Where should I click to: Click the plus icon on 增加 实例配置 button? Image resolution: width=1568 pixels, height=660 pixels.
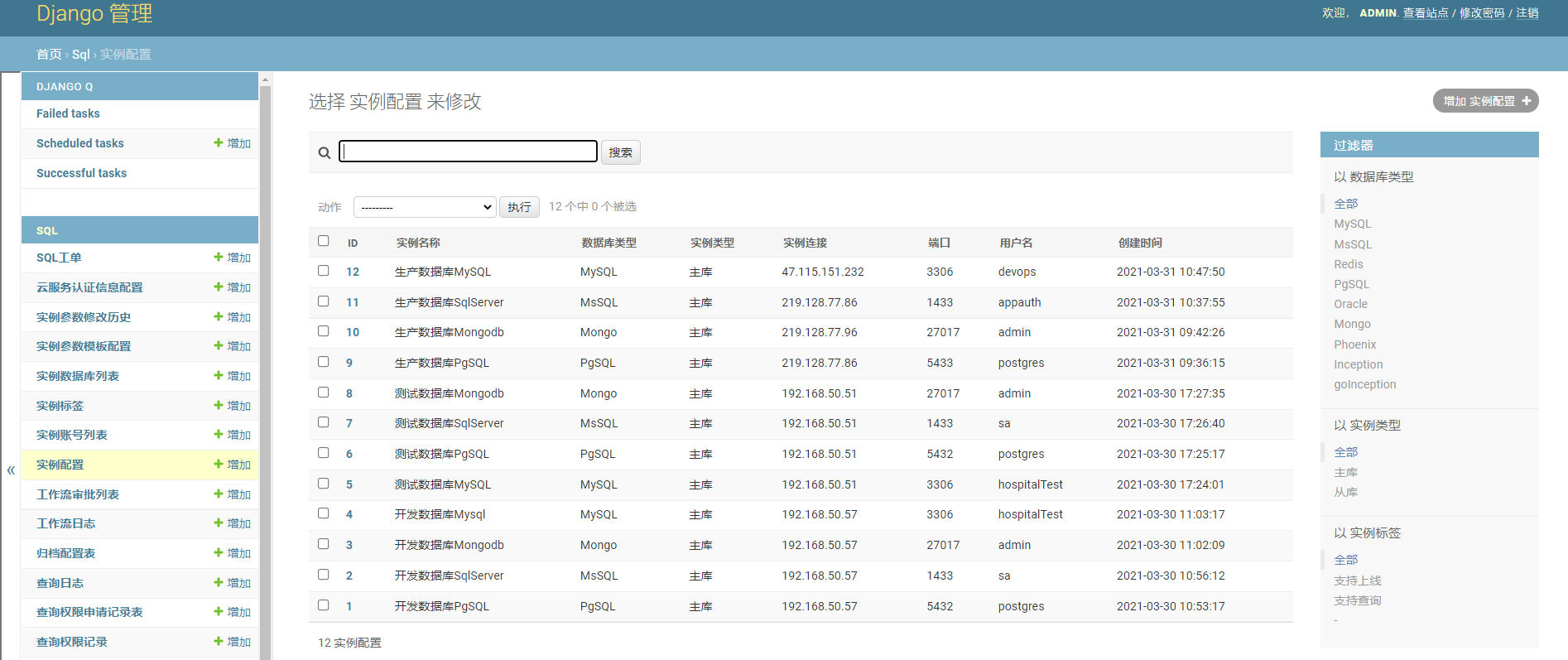pos(1526,101)
